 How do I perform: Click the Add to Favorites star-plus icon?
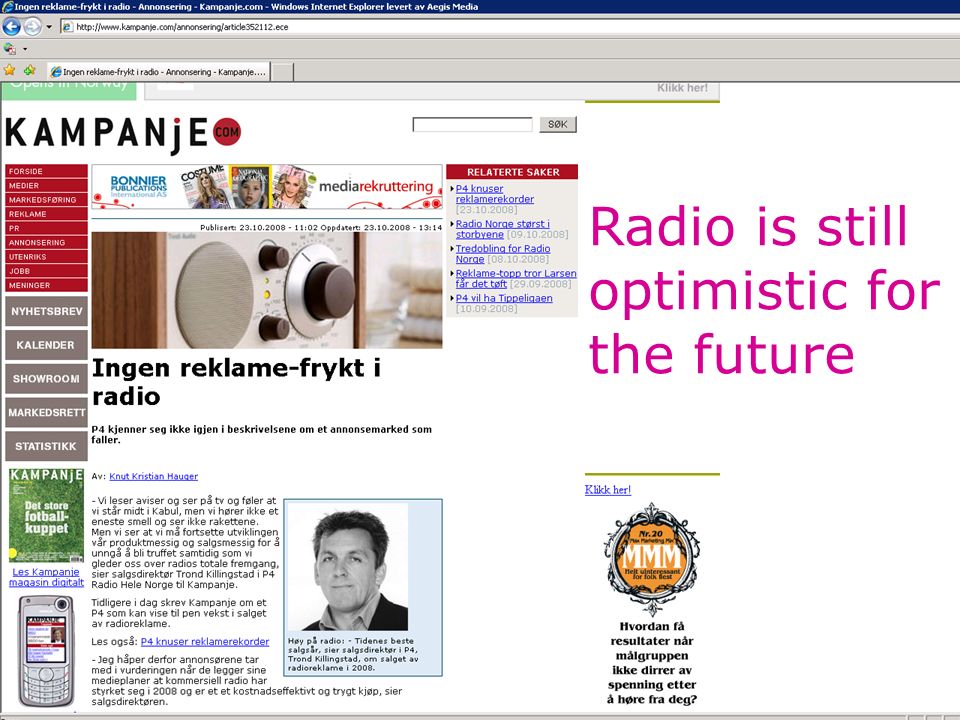click(29, 70)
